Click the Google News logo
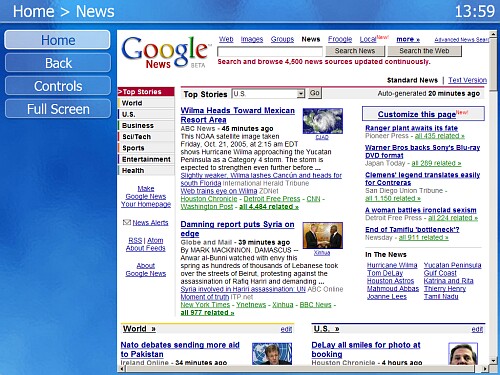 point(166,52)
